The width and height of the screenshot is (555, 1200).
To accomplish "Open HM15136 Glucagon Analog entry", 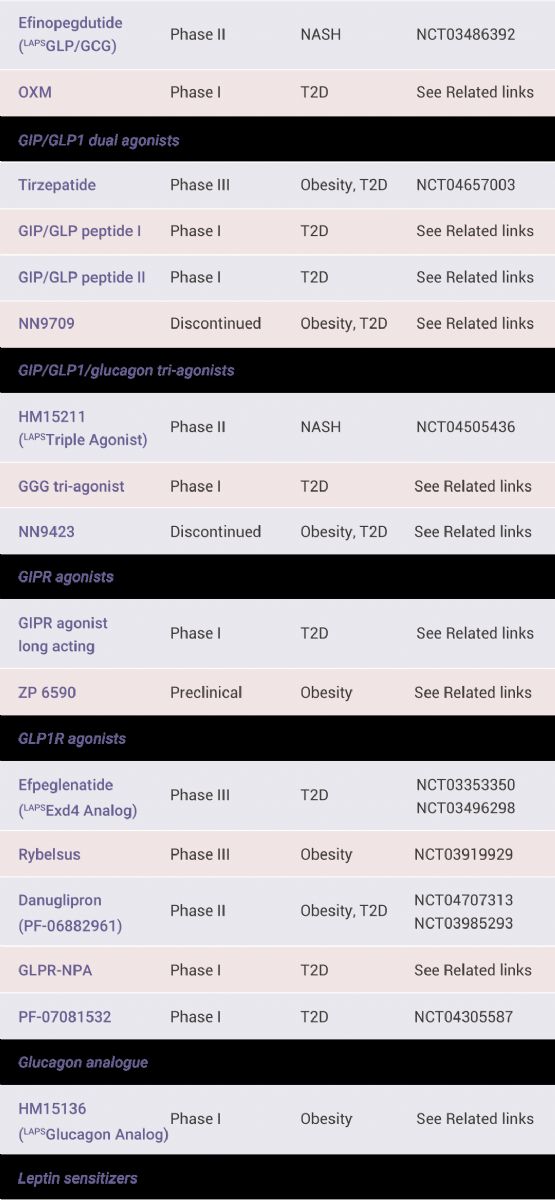I will [93, 1121].
